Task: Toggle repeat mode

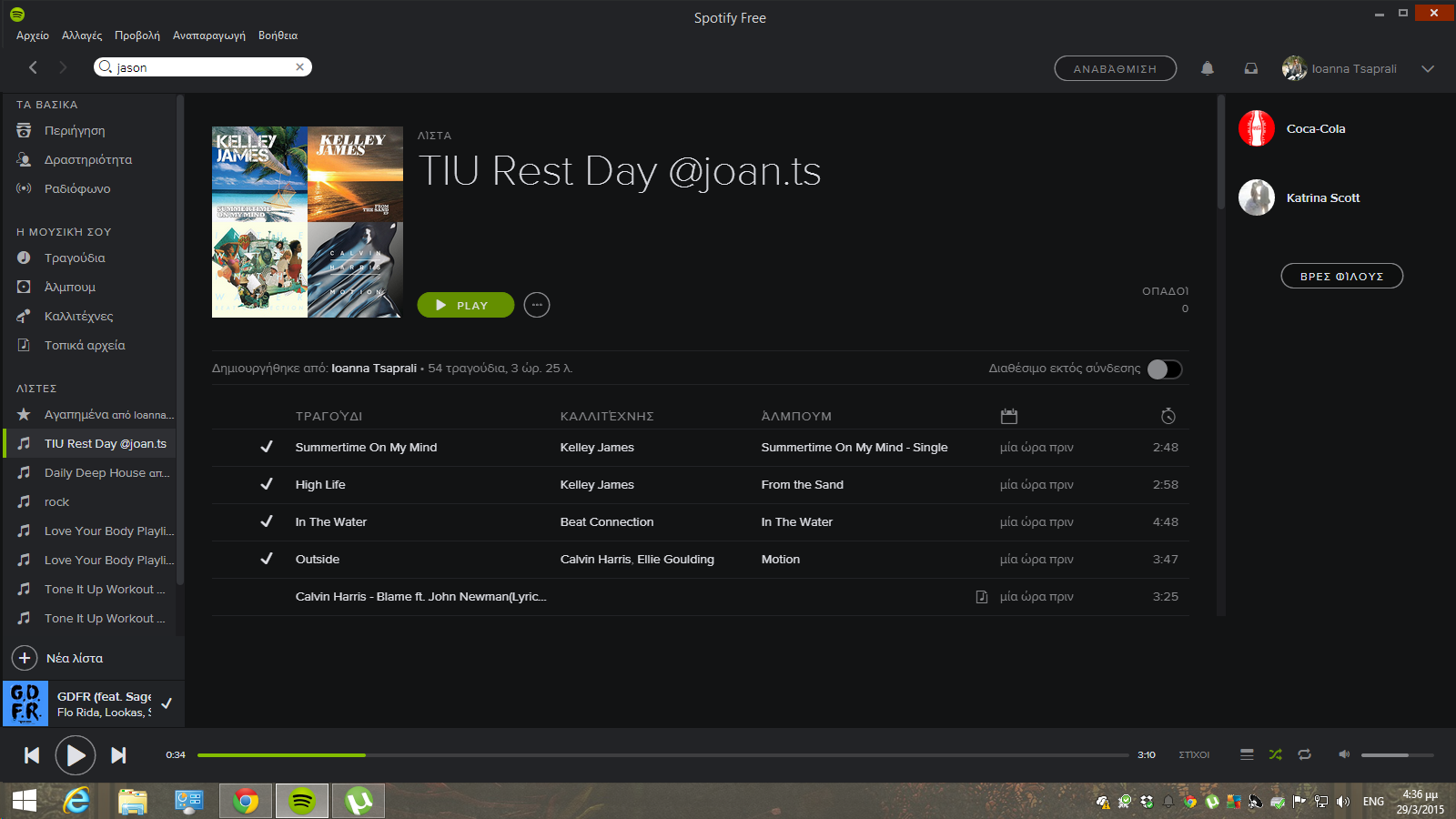Action: pyautogui.click(x=1305, y=754)
